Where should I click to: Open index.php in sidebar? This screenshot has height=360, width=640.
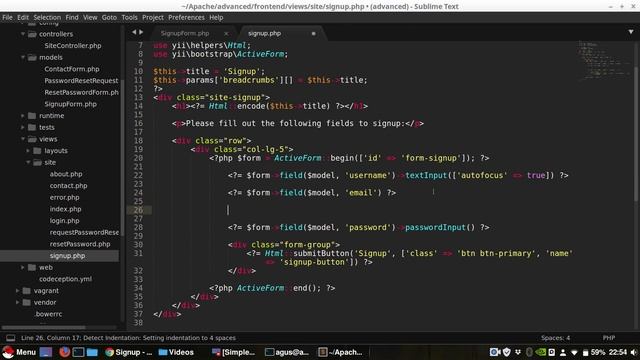65,209
